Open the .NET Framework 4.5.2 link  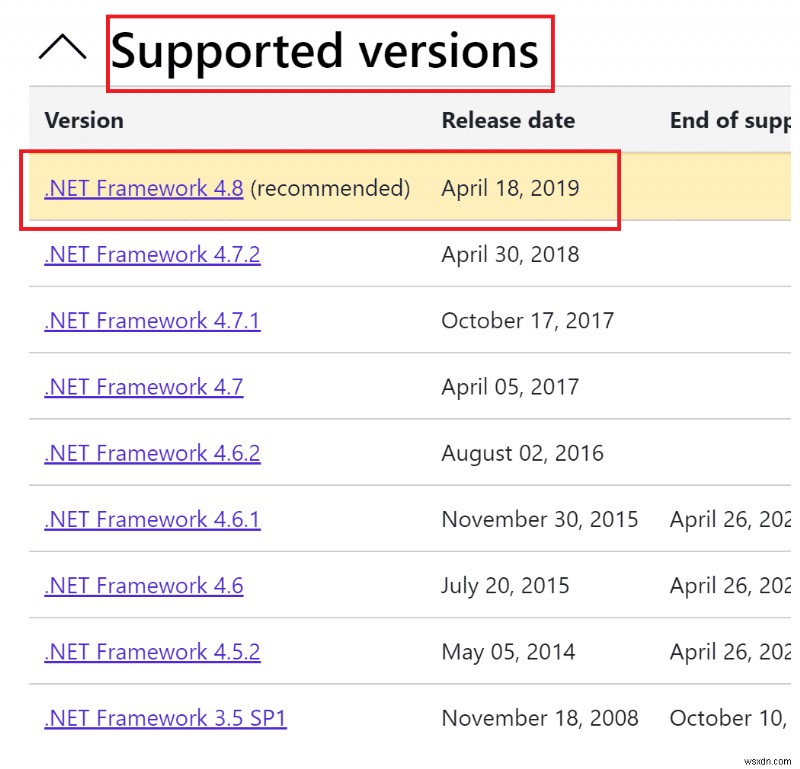pos(151,651)
